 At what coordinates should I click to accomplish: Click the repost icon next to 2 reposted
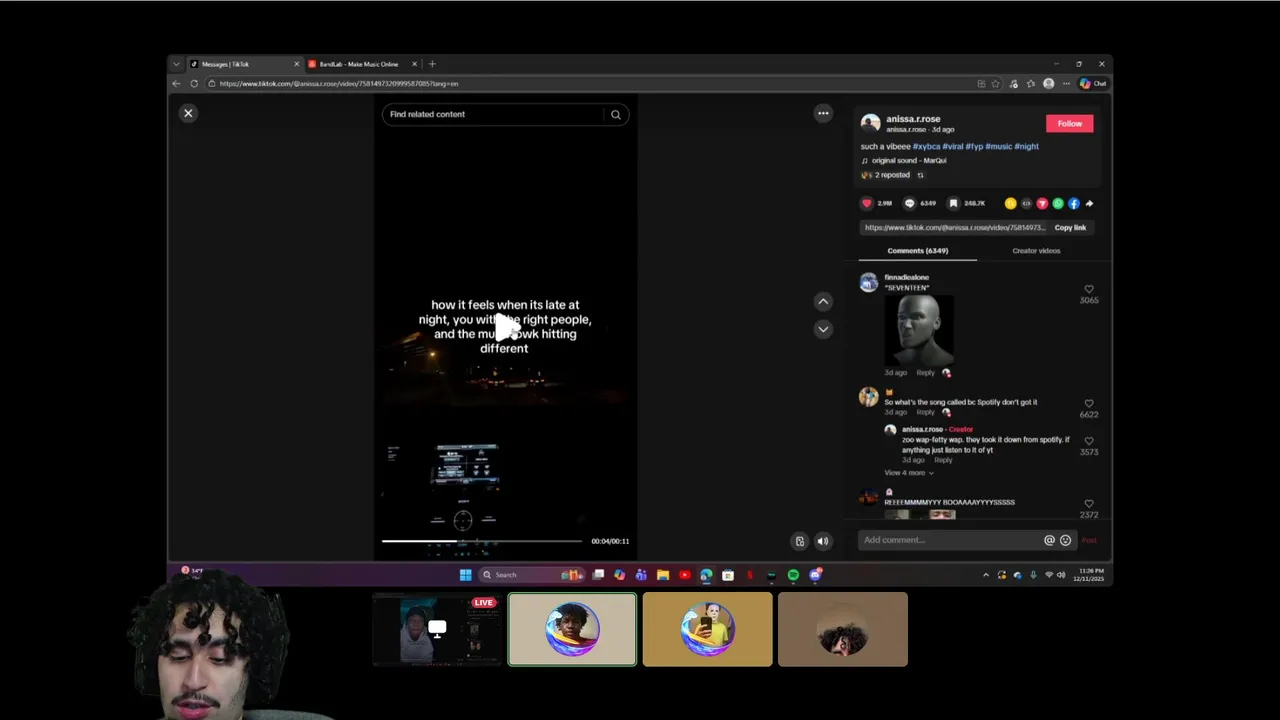(920, 175)
